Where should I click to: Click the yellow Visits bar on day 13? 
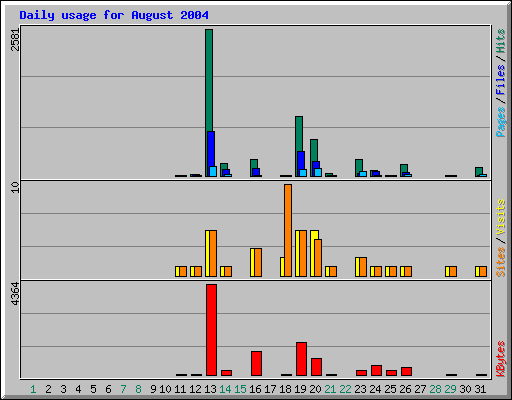207,253
